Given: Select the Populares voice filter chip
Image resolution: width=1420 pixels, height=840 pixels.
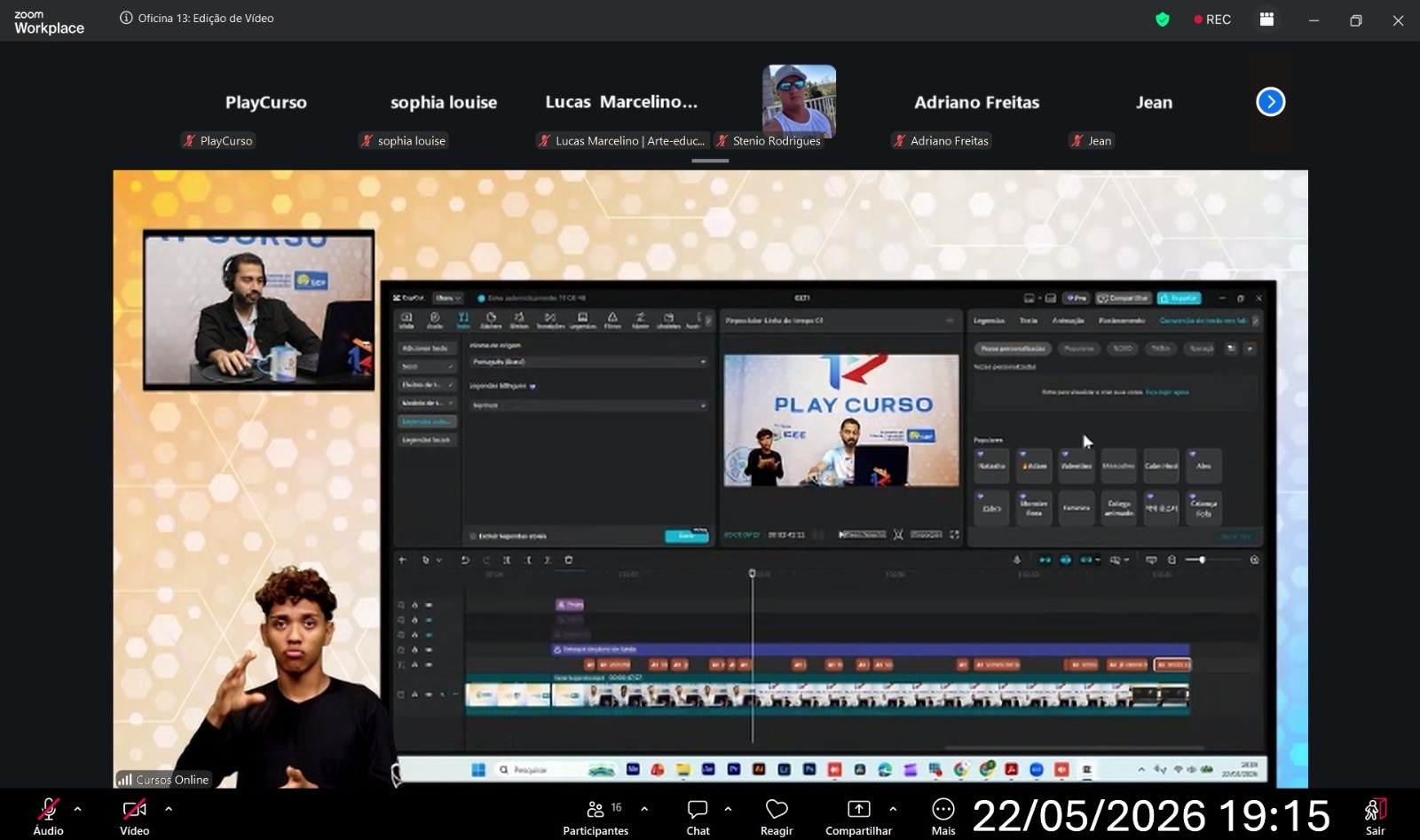Looking at the screenshot, I should [x=1079, y=349].
